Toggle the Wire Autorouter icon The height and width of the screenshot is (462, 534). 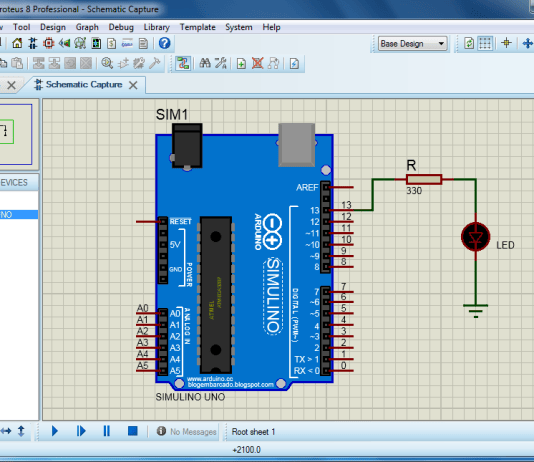click(183, 63)
